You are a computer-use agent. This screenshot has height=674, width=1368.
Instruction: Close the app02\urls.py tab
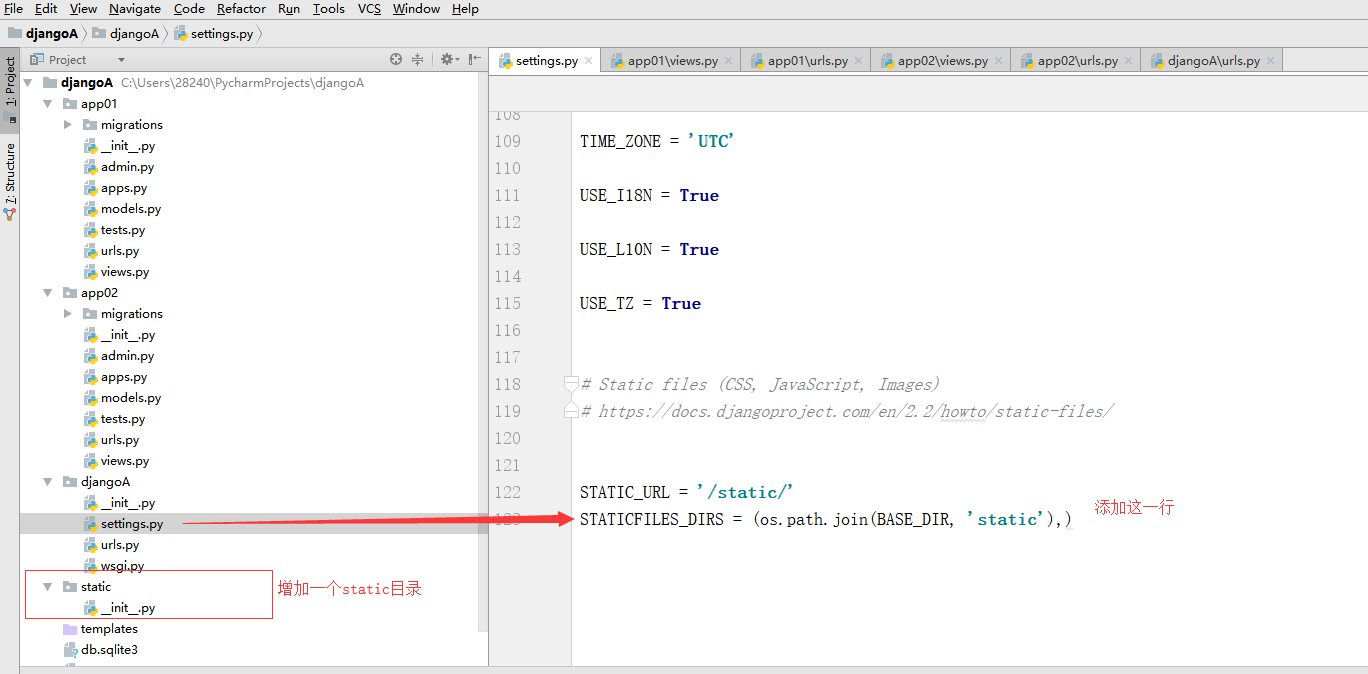click(1128, 61)
